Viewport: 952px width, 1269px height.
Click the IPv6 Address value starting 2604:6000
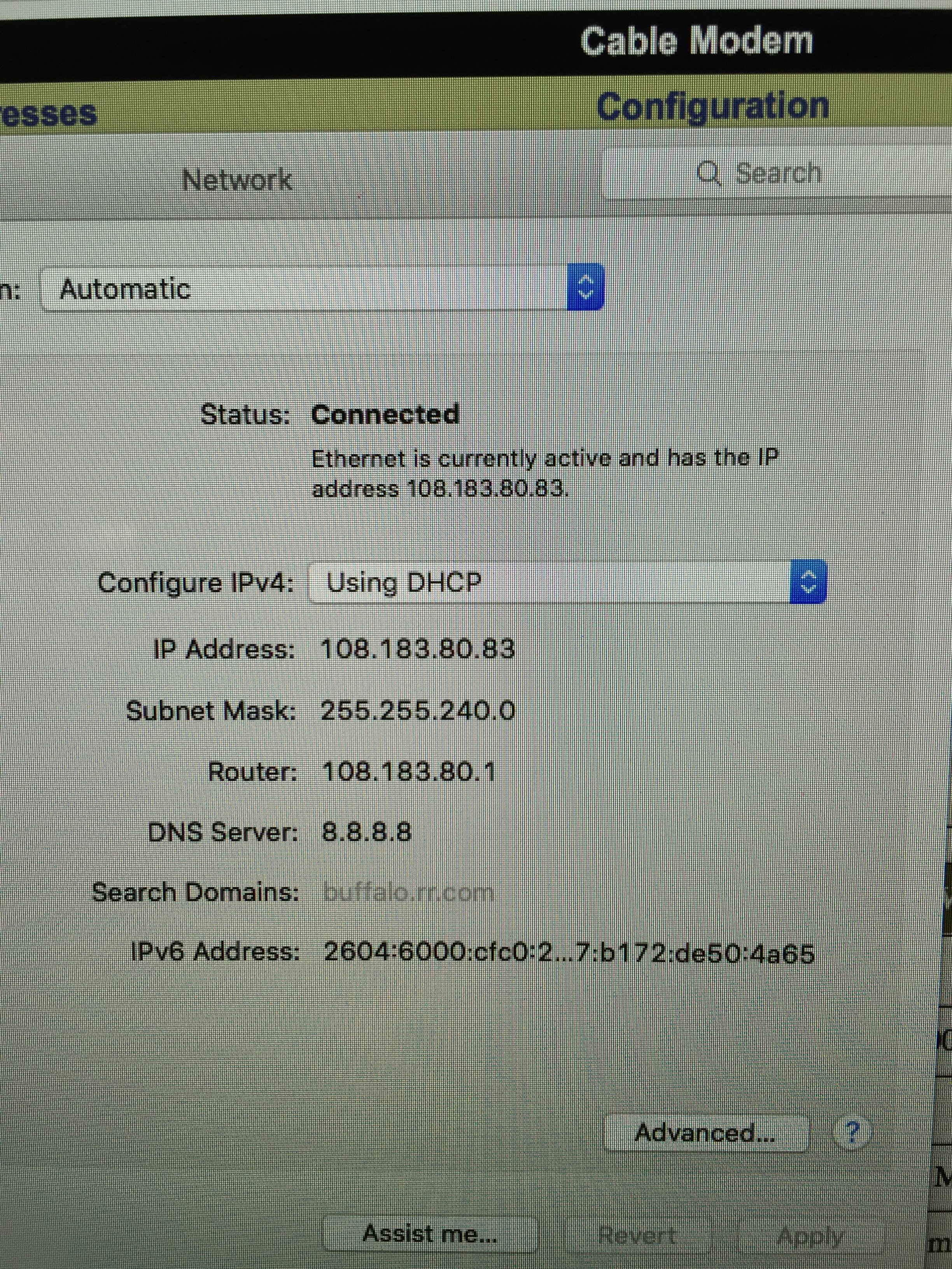[569, 953]
